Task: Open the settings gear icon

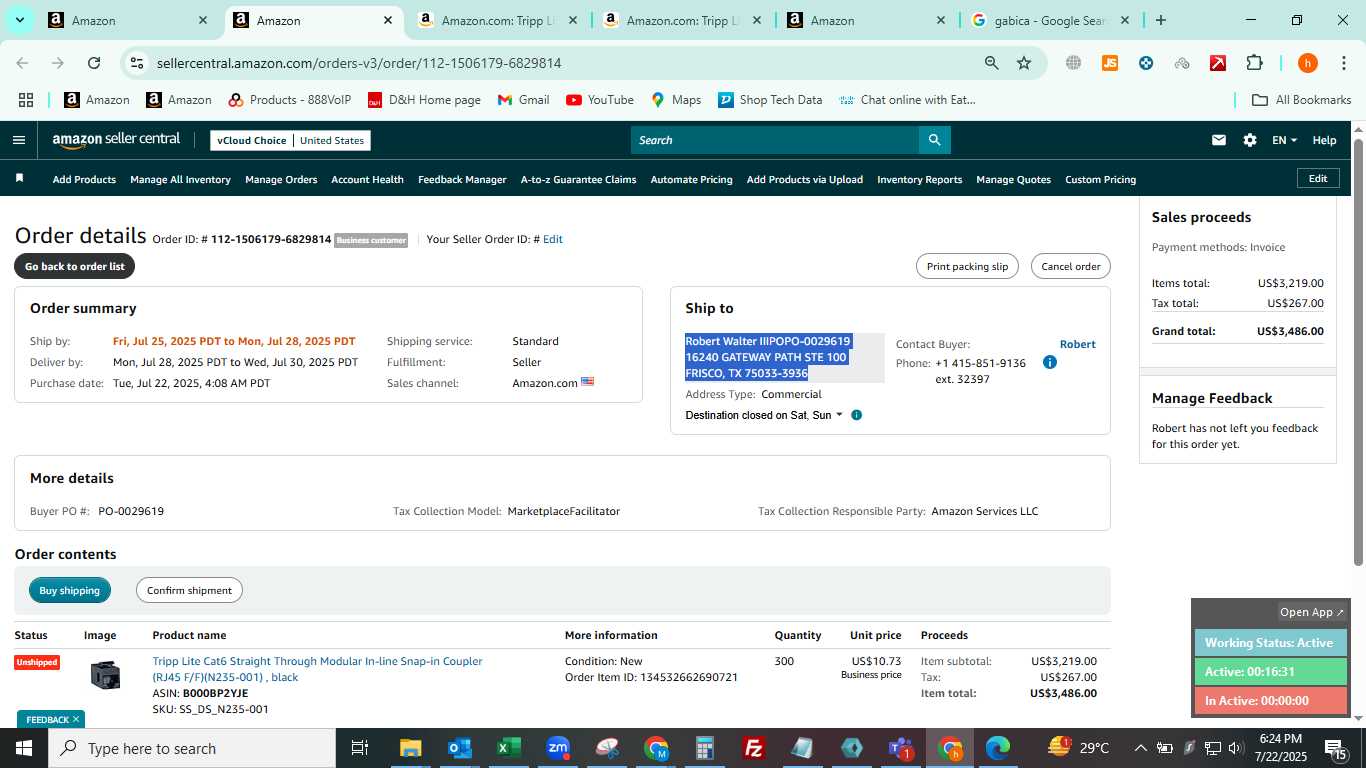Action: point(1249,140)
